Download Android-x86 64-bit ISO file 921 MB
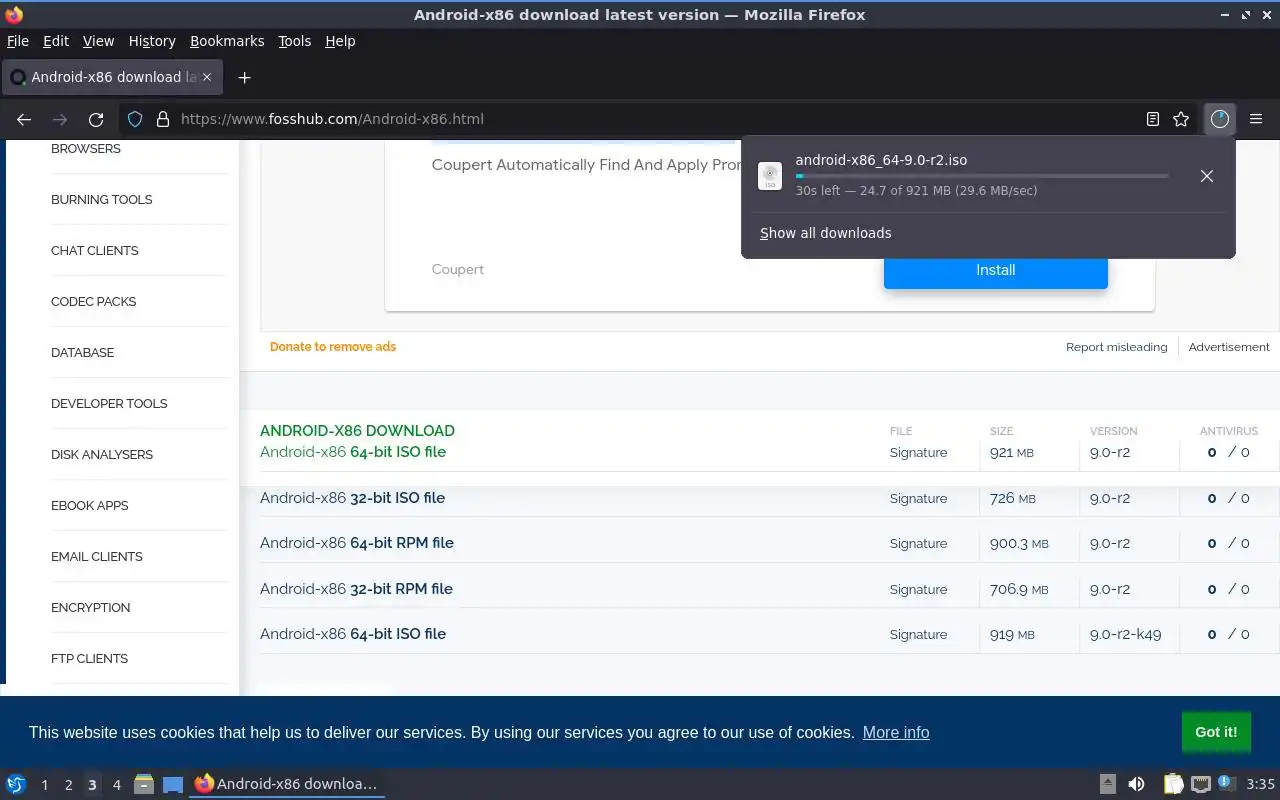 point(353,452)
